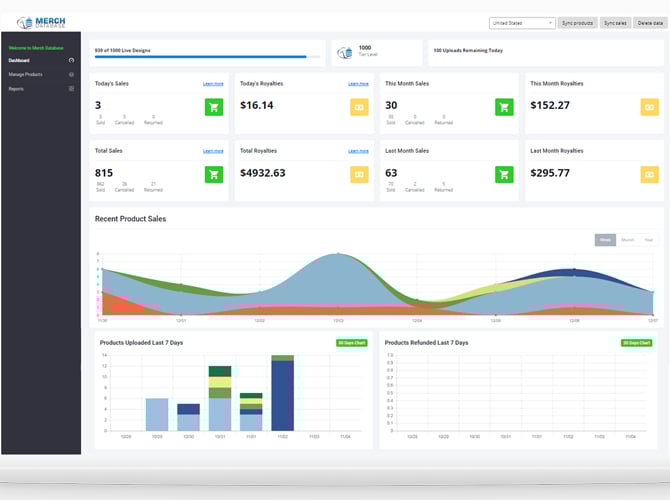
Task: Select the Week view for Recent Product Sales
Action: click(605, 240)
